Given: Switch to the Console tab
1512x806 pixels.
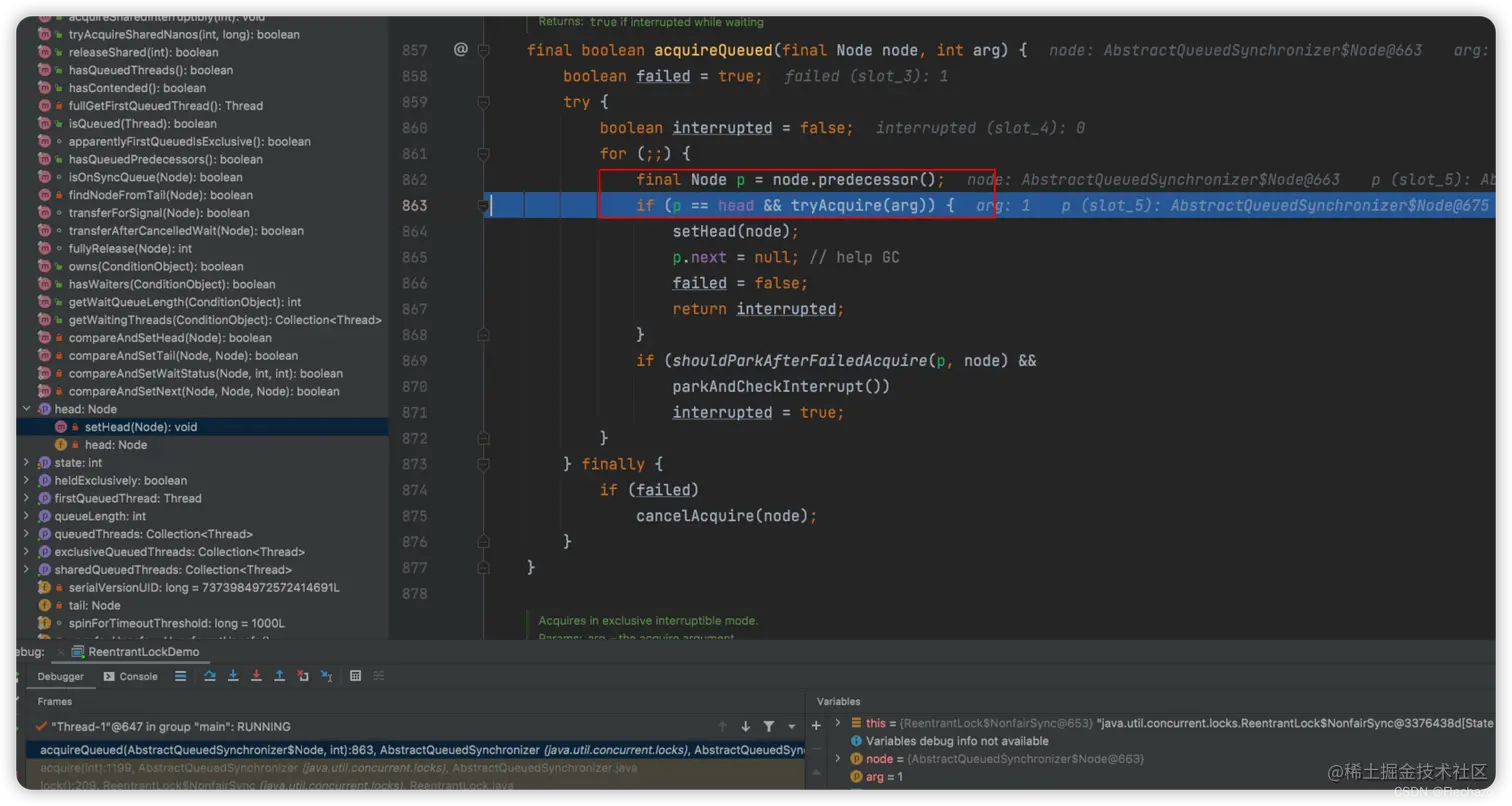Looking at the screenshot, I should 130,676.
